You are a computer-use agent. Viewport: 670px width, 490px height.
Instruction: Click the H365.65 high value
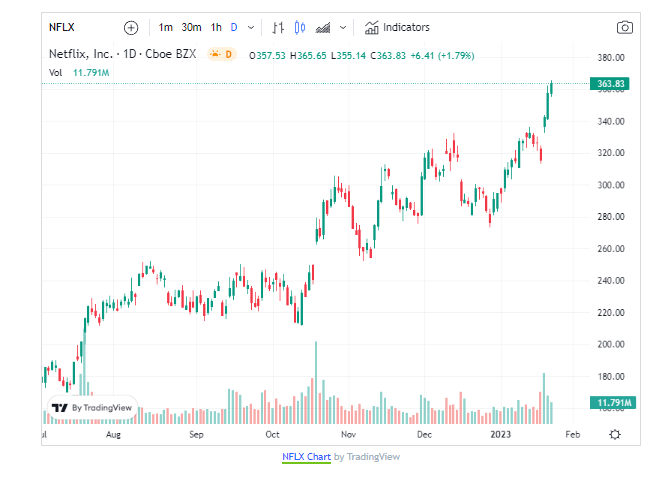click(x=308, y=56)
